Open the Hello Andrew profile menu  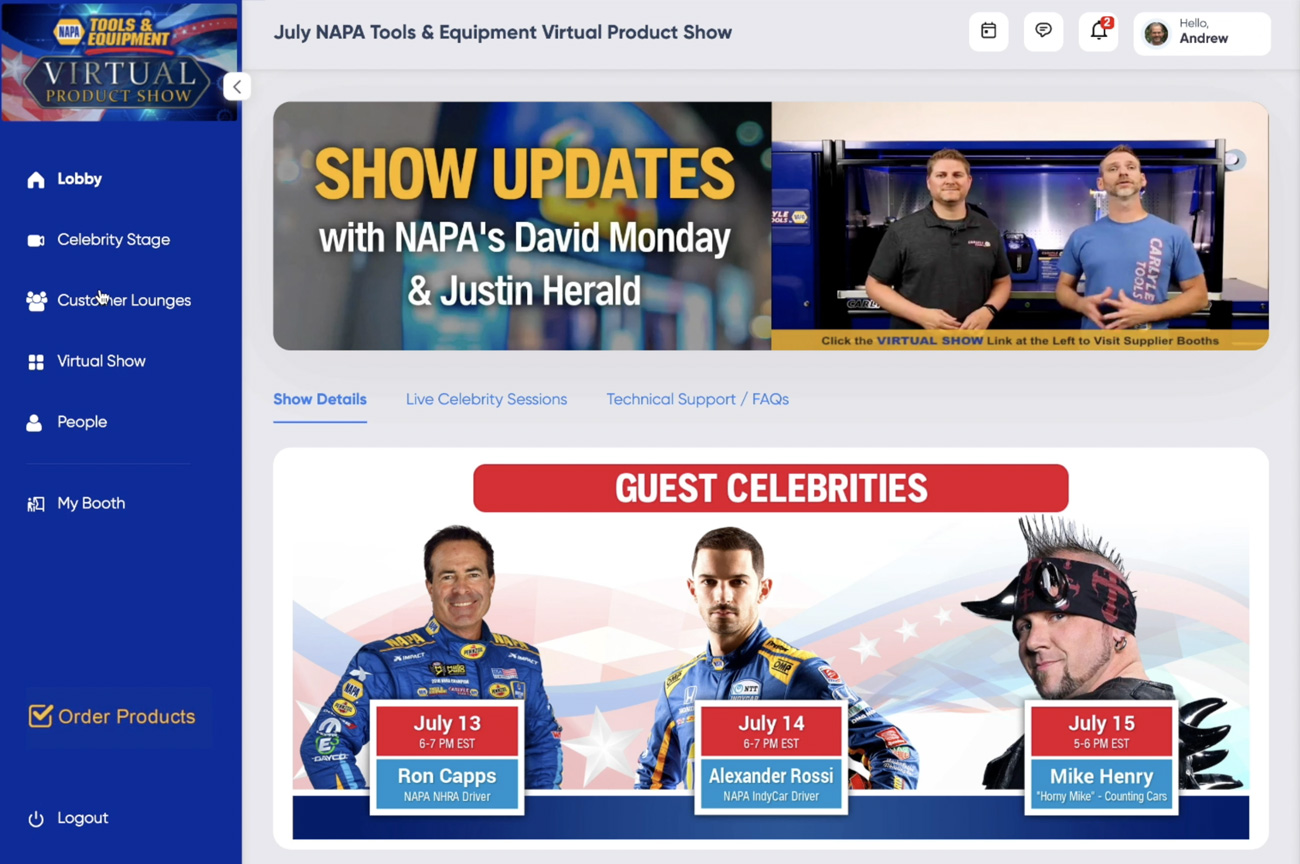pyautogui.click(x=1202, y=32)
